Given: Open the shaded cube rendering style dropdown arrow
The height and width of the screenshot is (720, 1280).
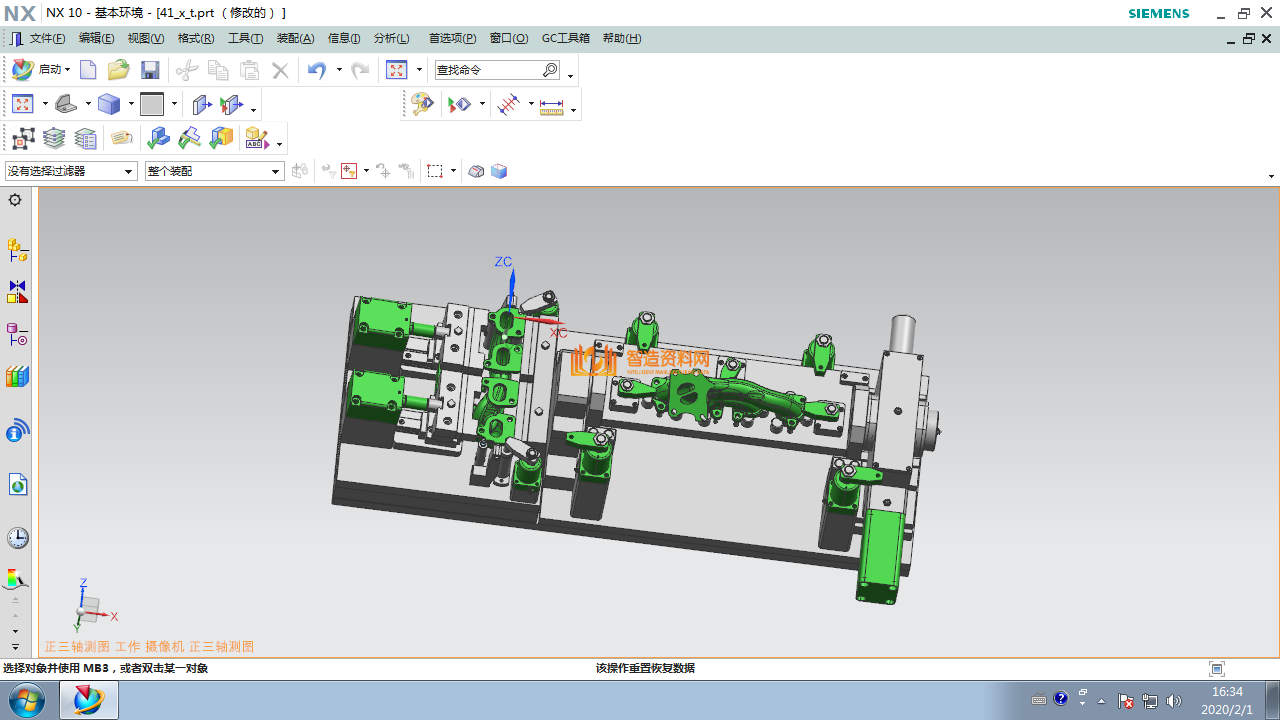Looking at the screenshot, I should (x=130, y=105).
